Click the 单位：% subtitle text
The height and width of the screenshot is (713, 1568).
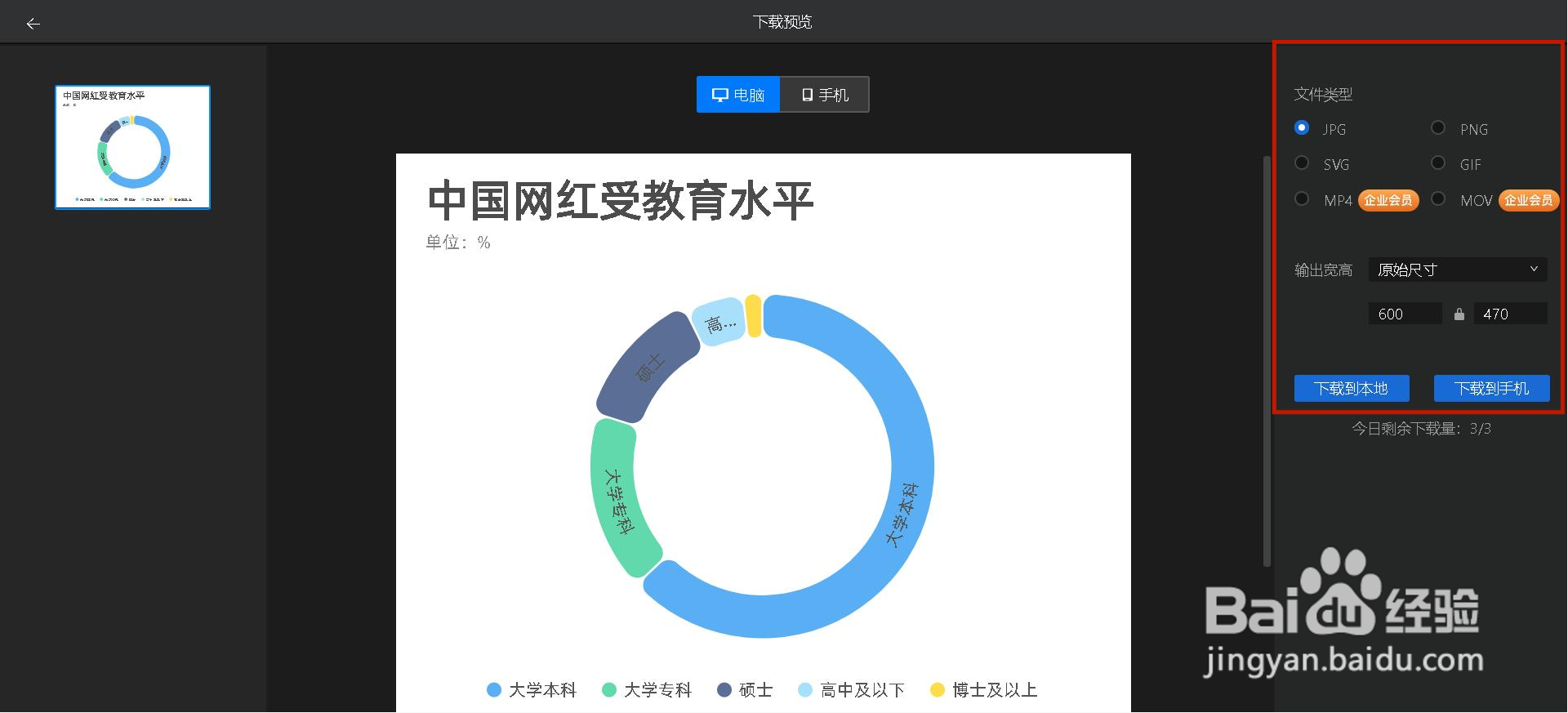coord(458,243)
